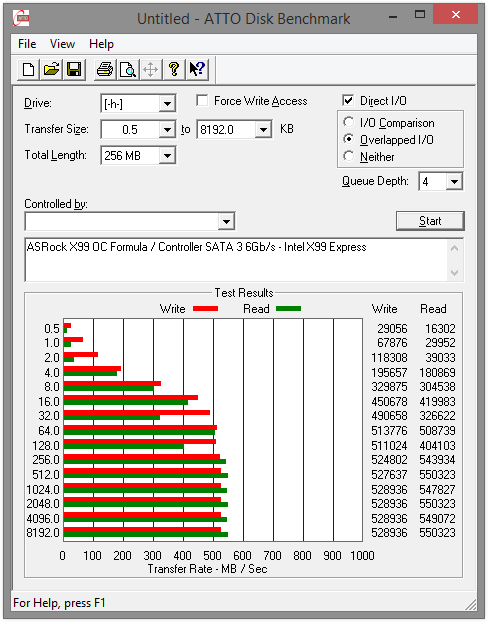Image resolution: width=491 pixels, height=626 pixels.
Task: Click the read value 404103
Action: coord(437,446)
